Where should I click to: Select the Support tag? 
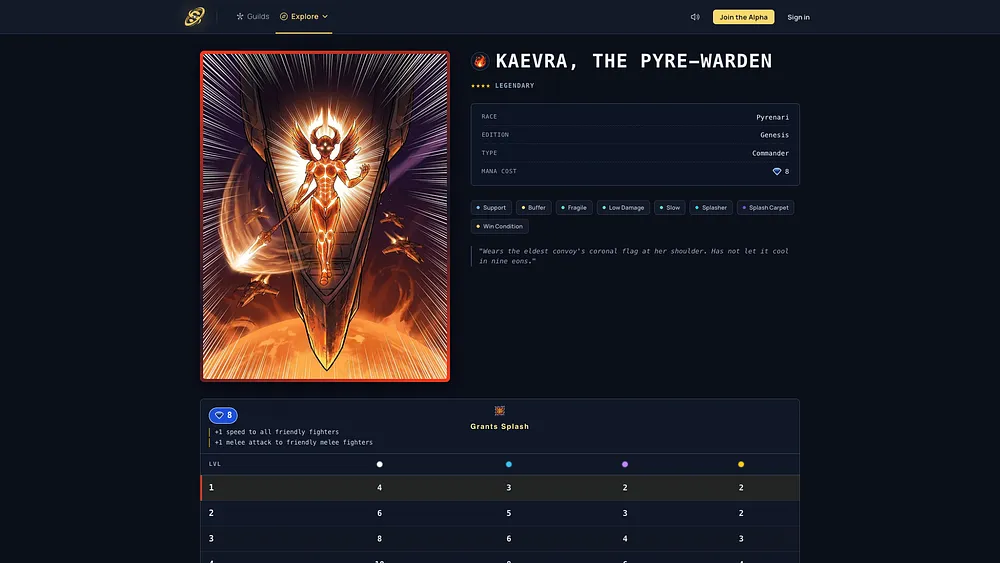[x=491, y=207]
